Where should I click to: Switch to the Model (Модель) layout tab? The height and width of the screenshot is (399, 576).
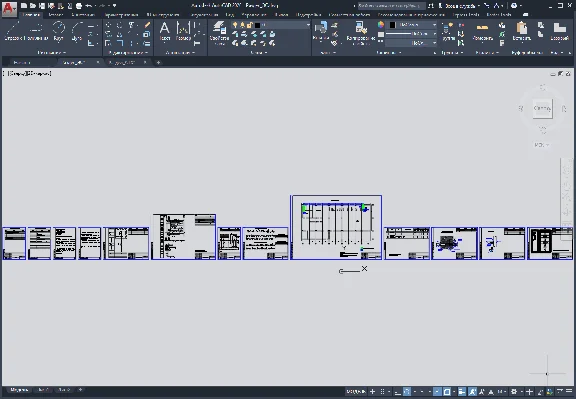click(19, 390)
